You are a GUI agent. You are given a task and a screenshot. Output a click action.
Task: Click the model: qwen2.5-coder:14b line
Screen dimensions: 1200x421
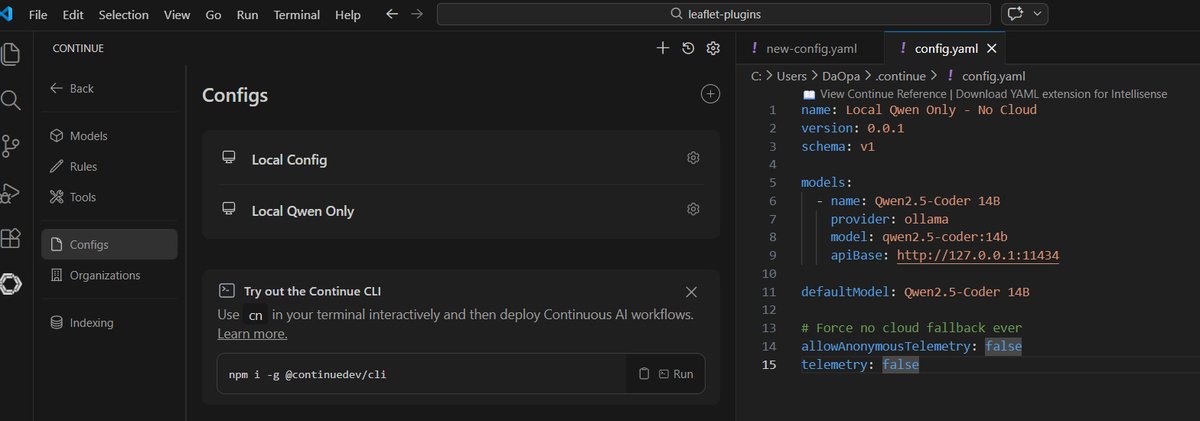click(918, 237)
